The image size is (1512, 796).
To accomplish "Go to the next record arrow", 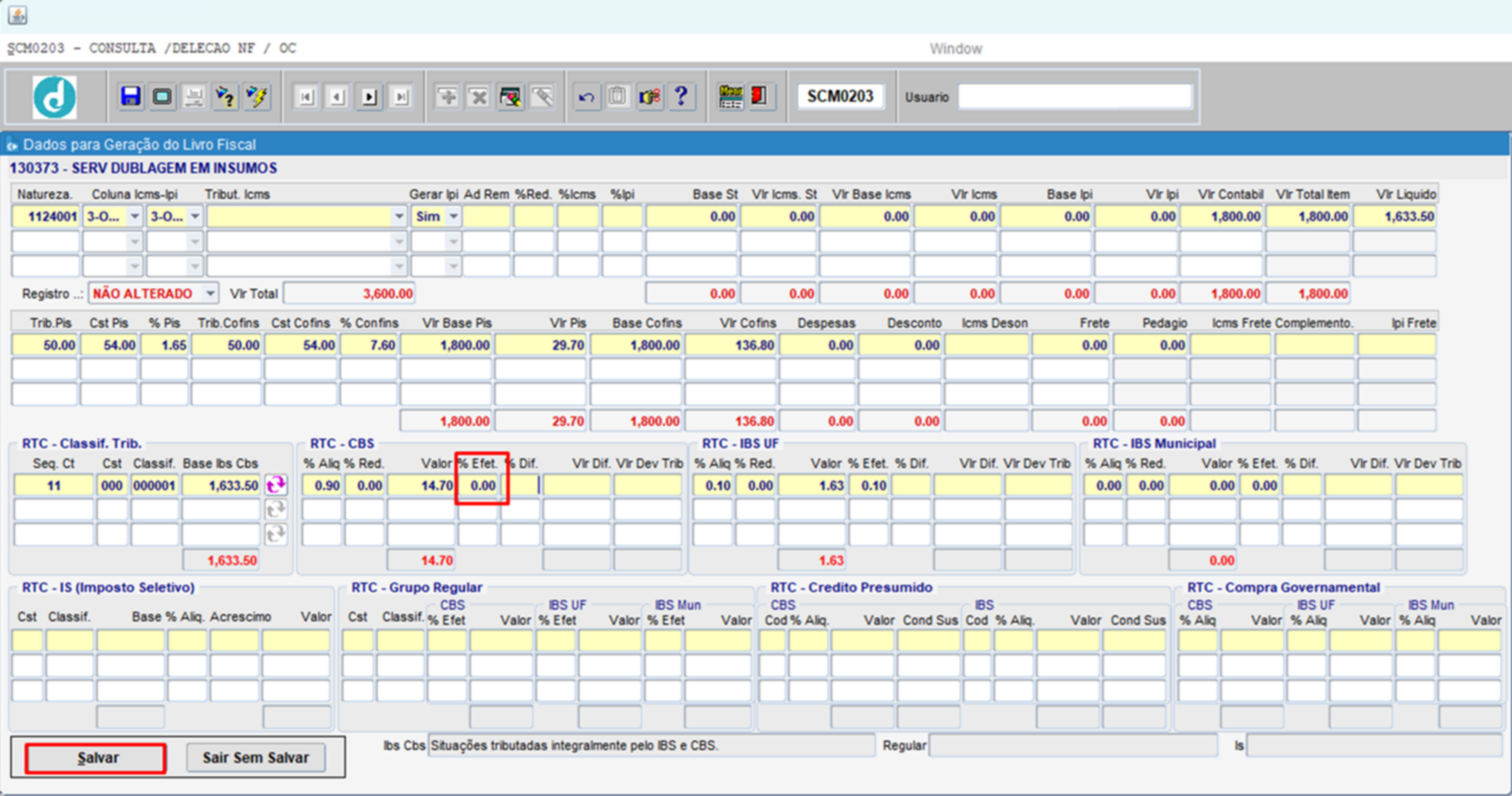I will point(369,97).
